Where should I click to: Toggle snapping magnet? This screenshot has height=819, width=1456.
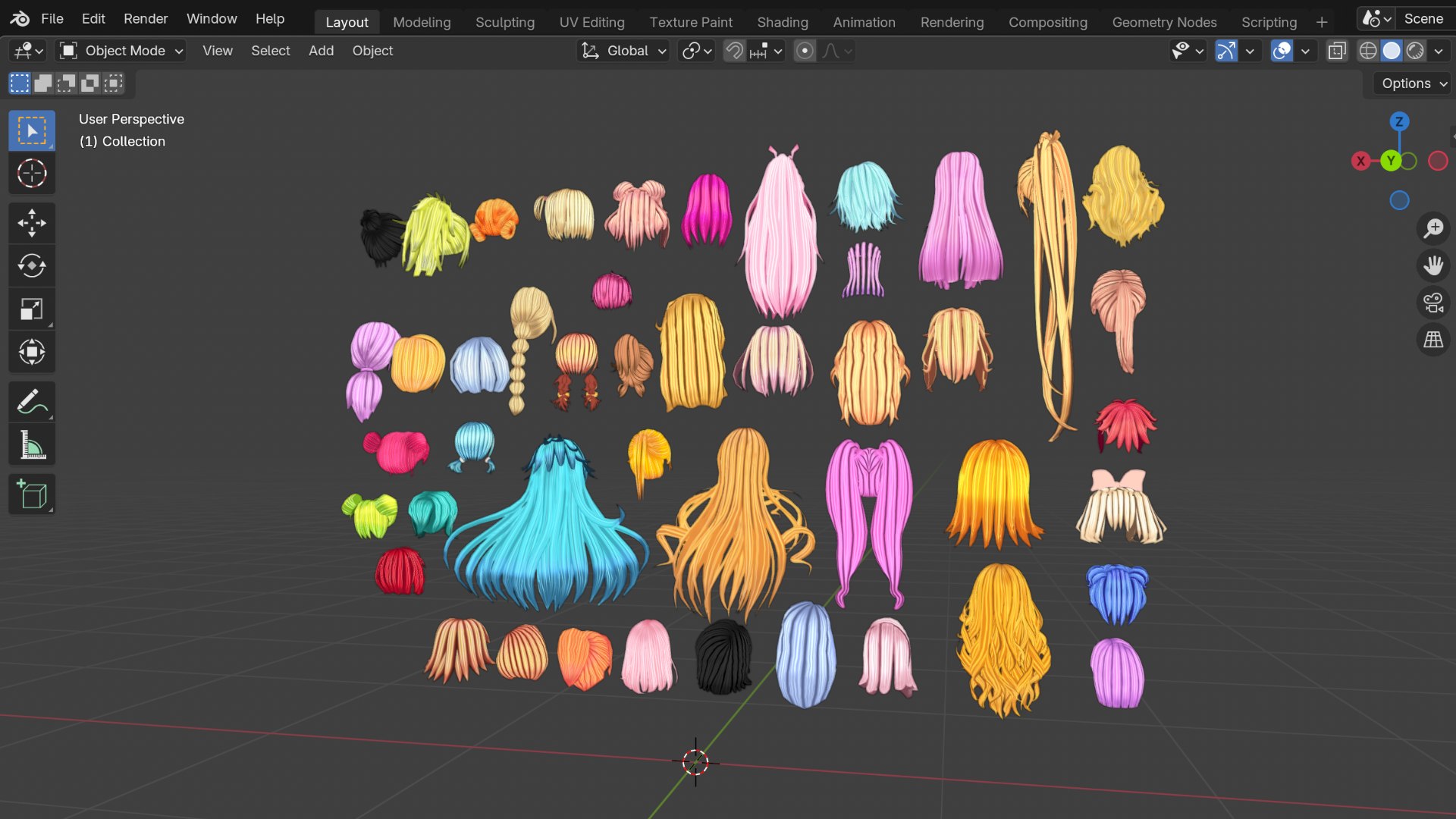pos(734,51)
